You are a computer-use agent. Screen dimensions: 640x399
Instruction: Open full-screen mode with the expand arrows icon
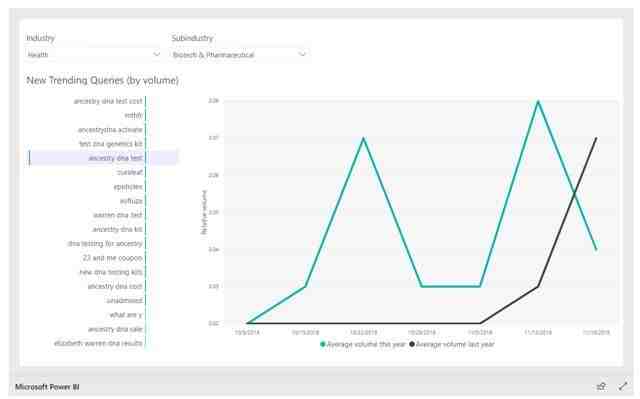pos(622,386)
